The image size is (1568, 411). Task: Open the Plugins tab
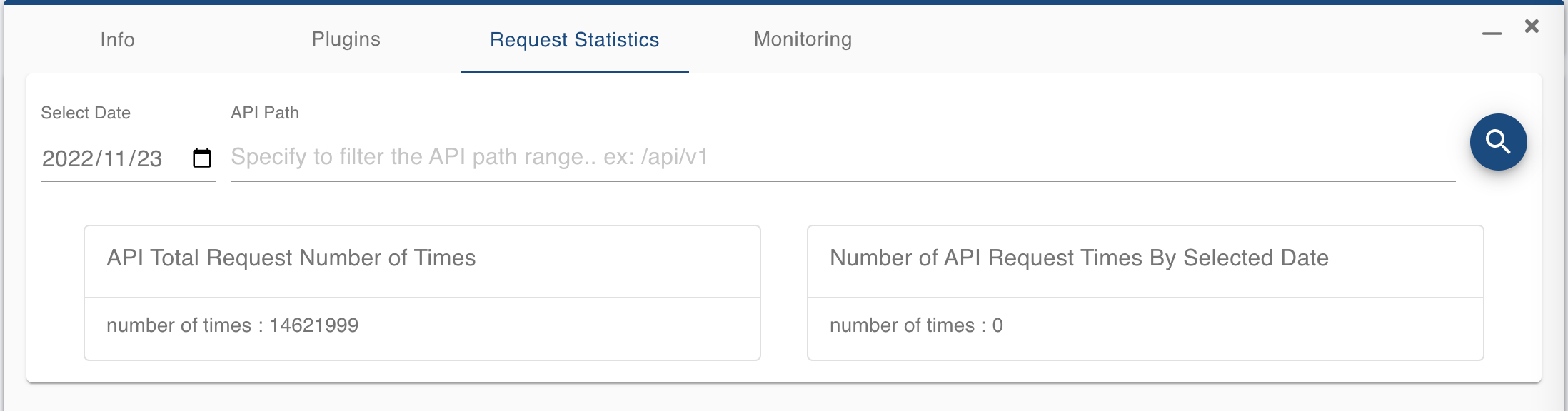pyautogui.click(x=346, y=39)
